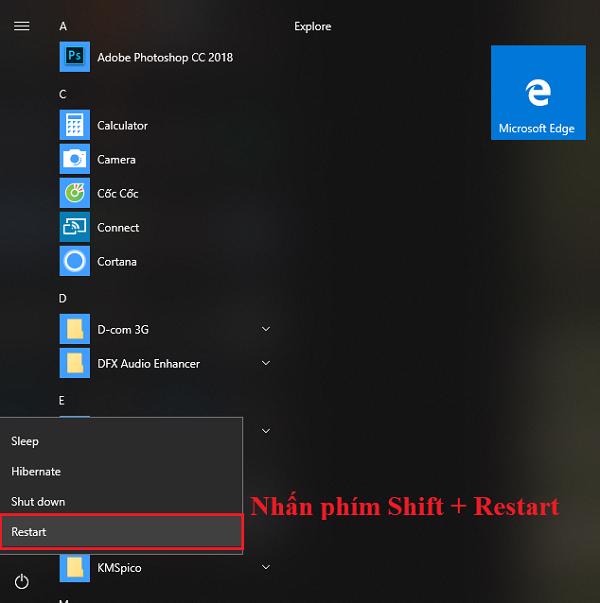The width and height of the screenshot is (600, 603).
Task: Click the Cortana app name
Action: [x=117, y=262]
